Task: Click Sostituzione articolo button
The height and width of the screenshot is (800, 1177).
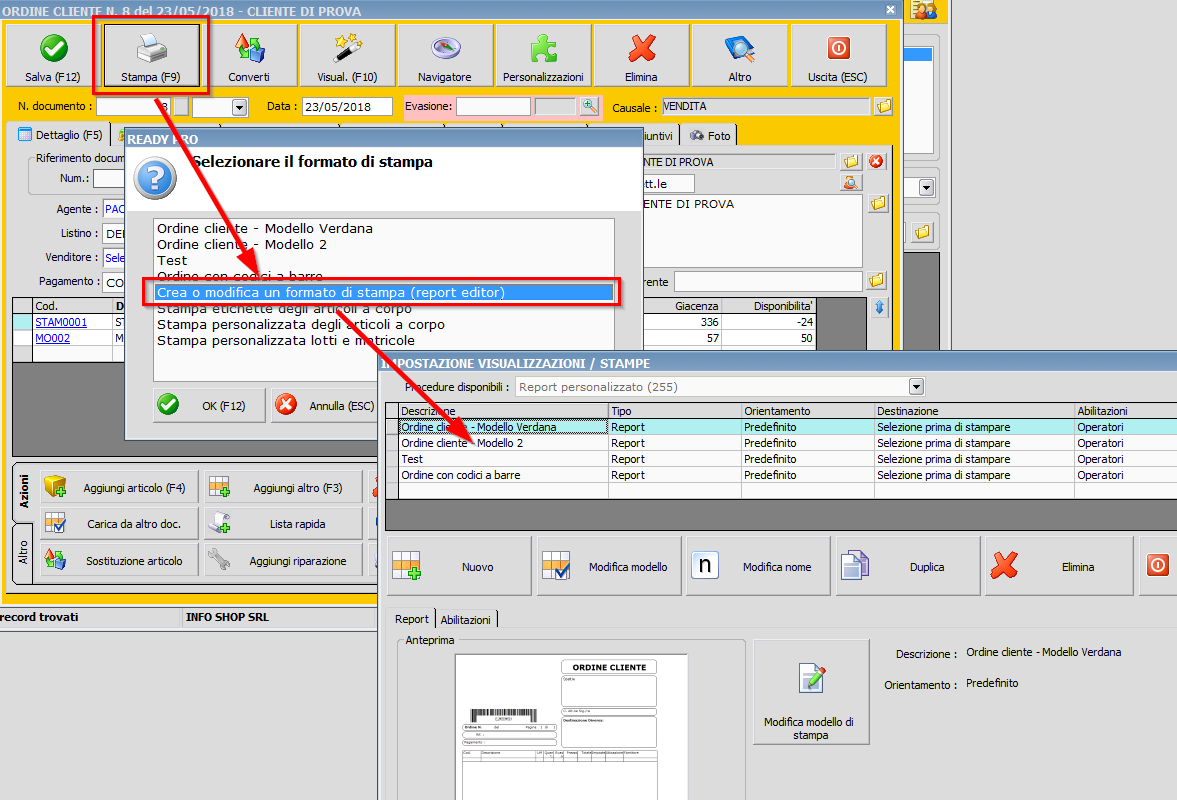Action: pos(120,560)
